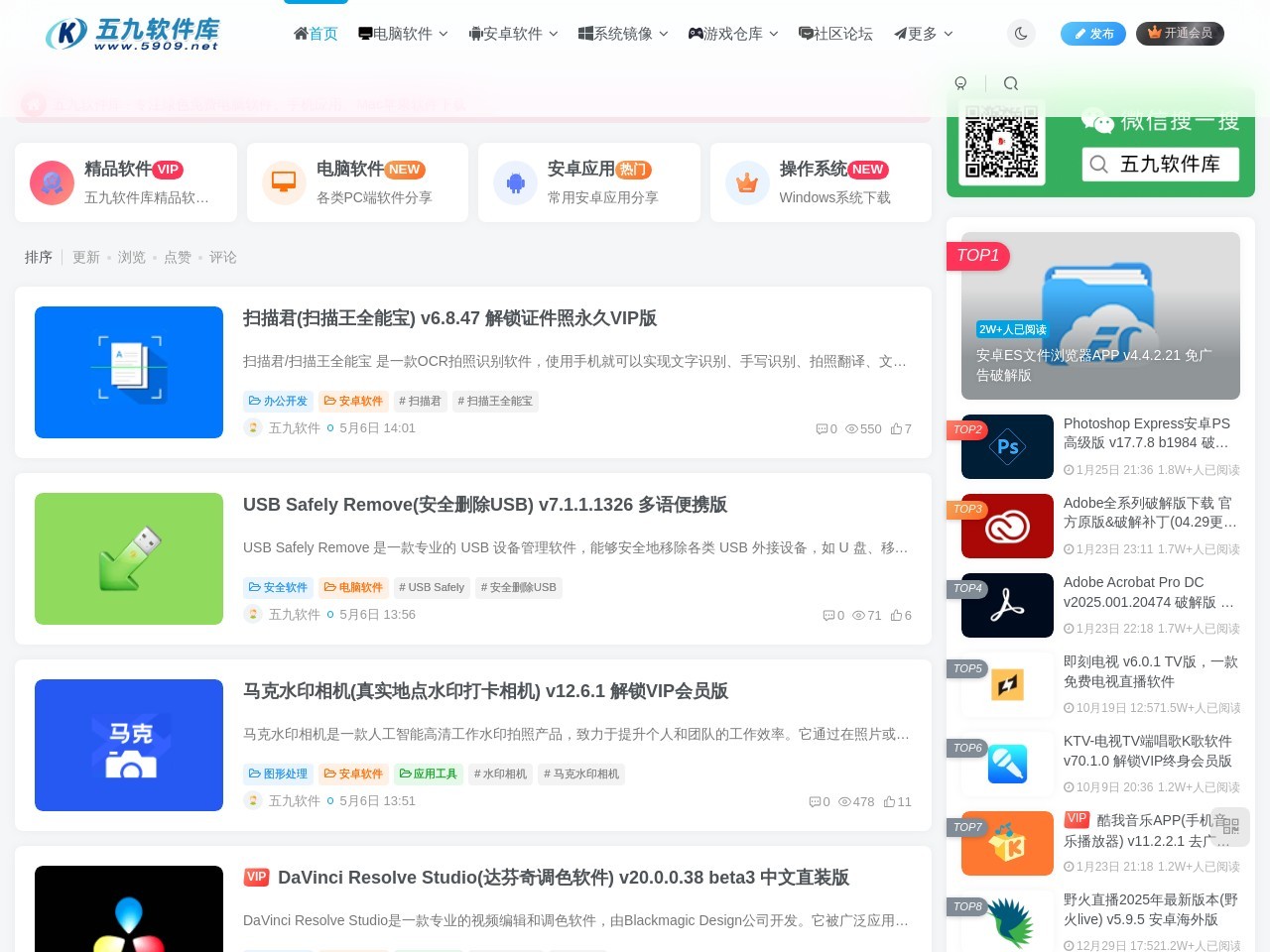
Task: Open 即刻电视 v6.0.1 TV版 link
Action: [1151, 671]
